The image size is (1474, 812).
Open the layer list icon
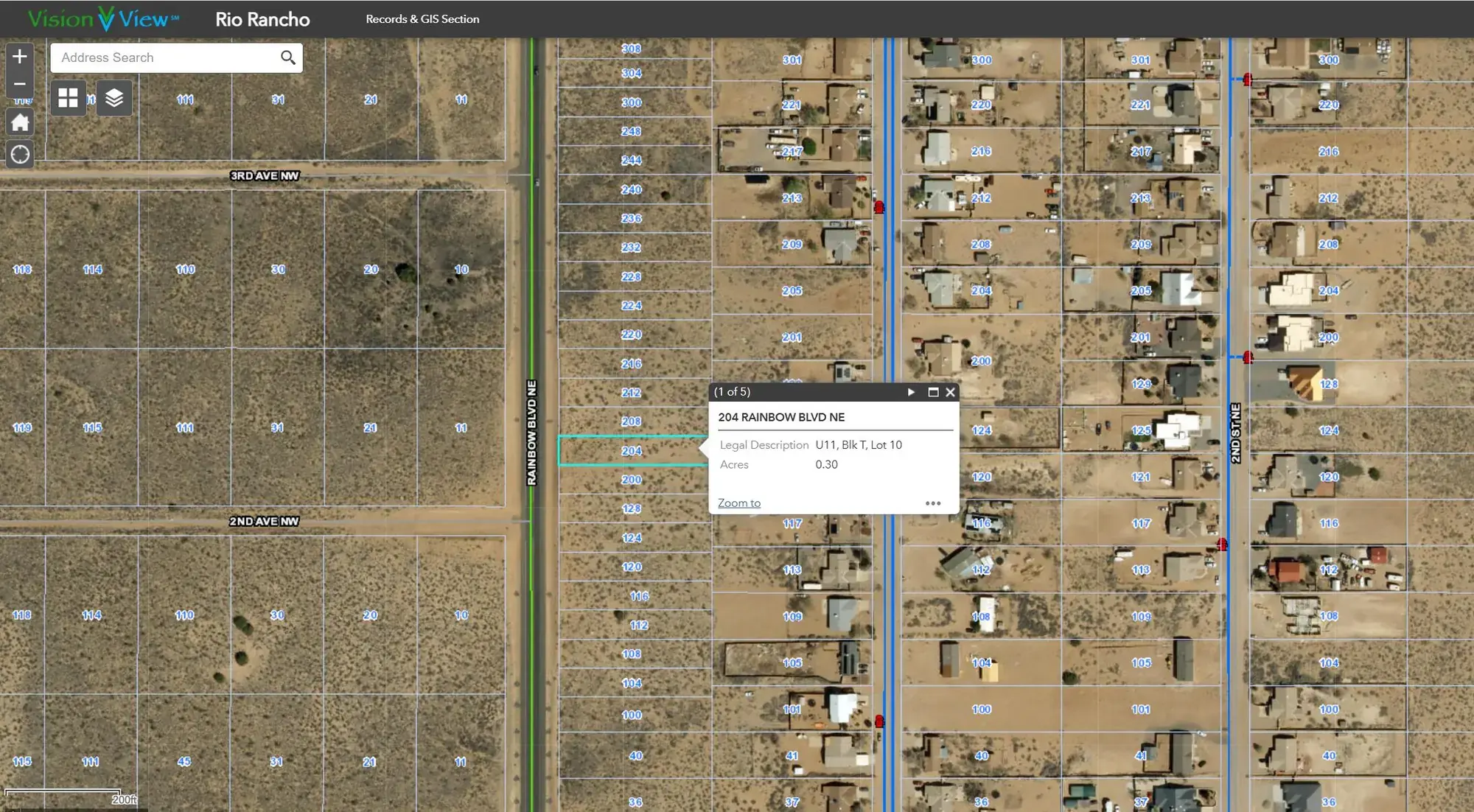coord(114,98)
